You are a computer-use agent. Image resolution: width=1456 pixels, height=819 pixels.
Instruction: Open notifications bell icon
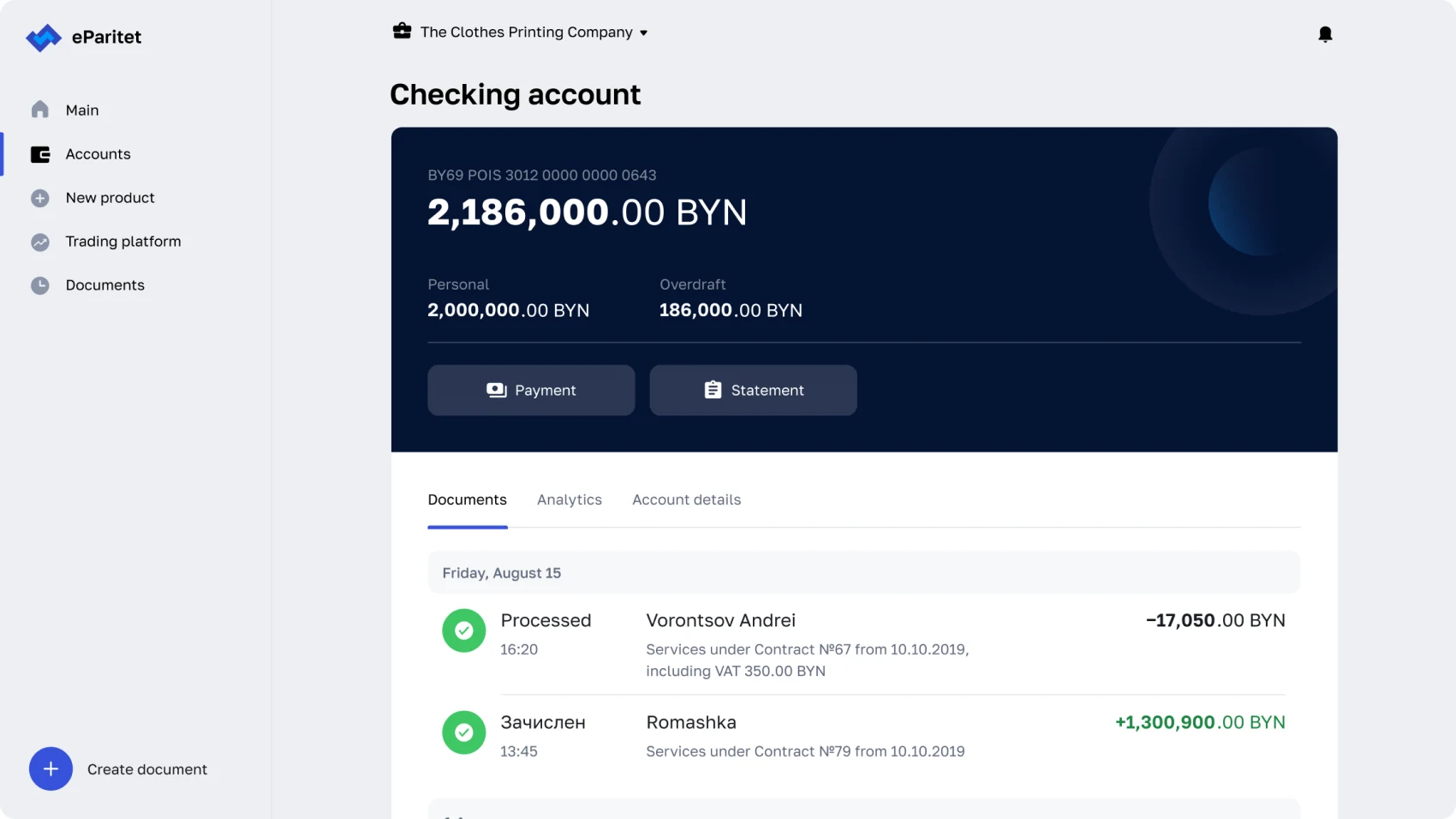click(1325, 34)
